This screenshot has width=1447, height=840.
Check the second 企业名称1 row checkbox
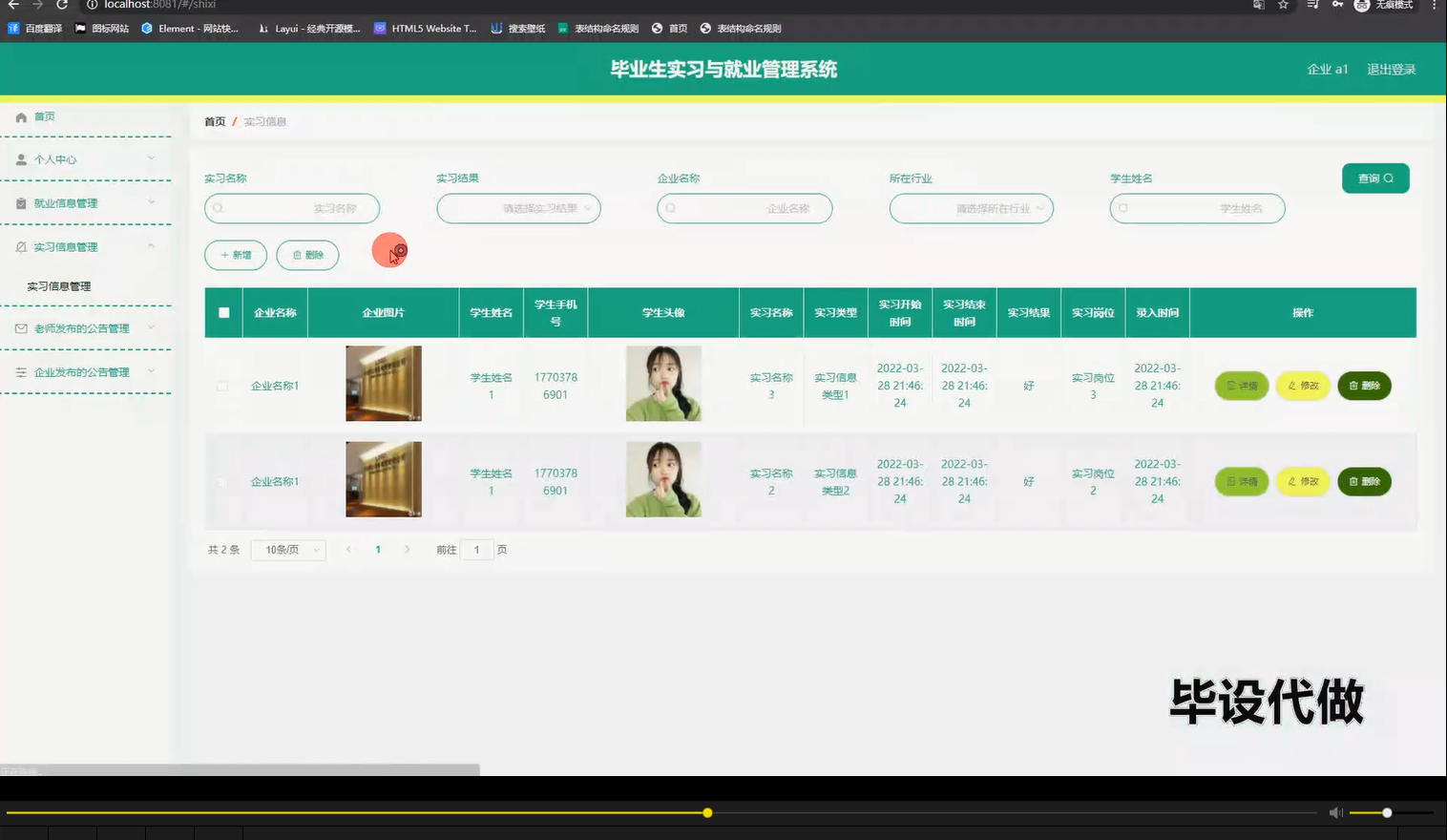222,481
